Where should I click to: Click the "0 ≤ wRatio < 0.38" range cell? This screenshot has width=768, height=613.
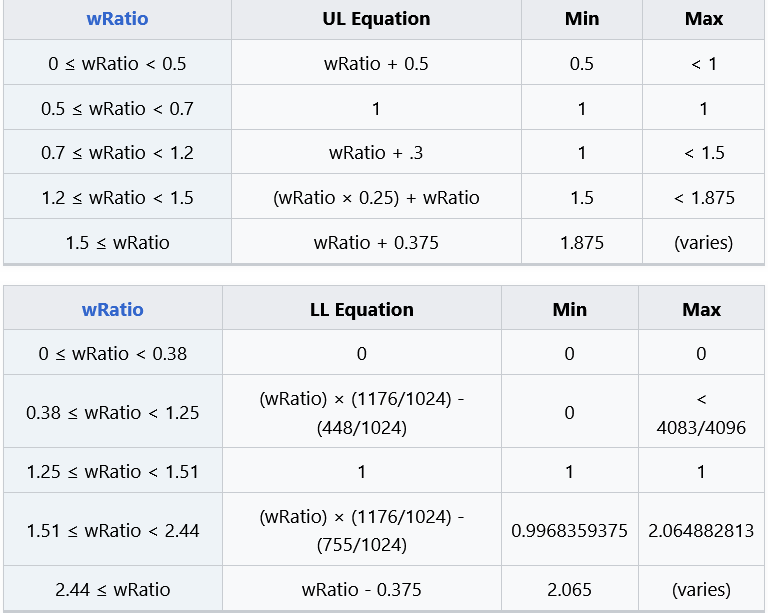112,353
